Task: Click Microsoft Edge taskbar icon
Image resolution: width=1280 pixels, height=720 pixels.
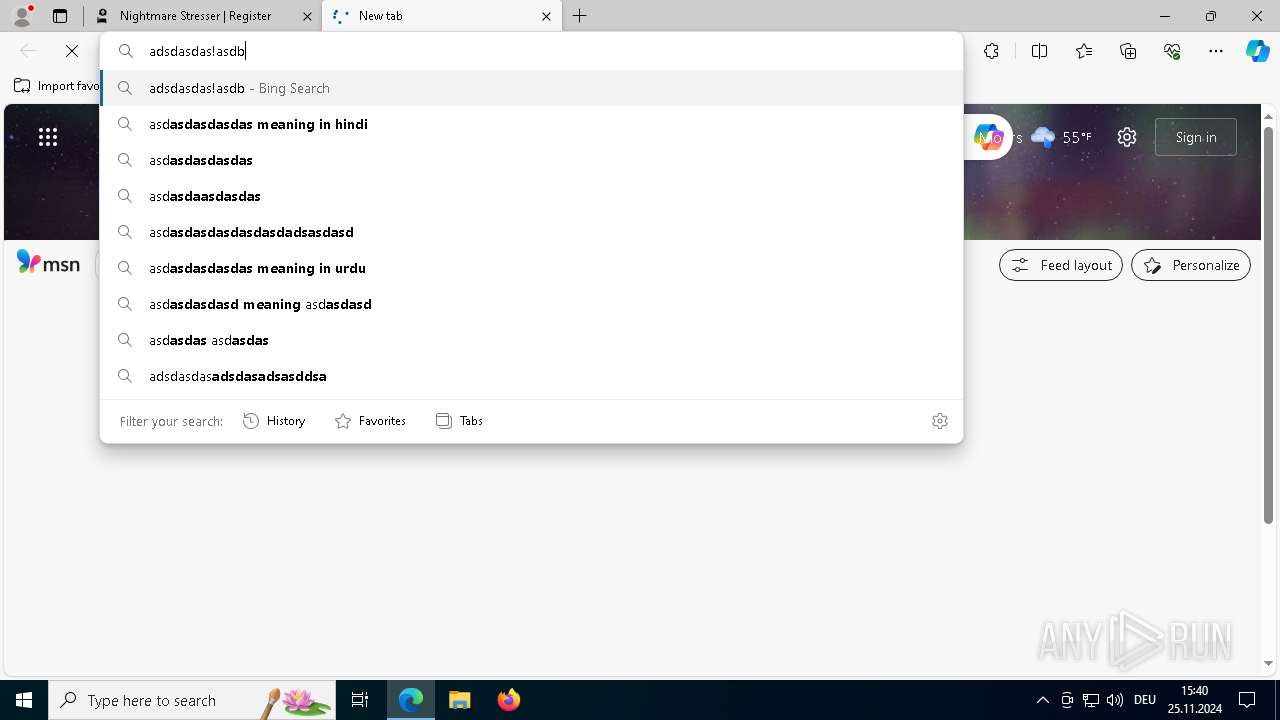Action: (x=411, y=700)
